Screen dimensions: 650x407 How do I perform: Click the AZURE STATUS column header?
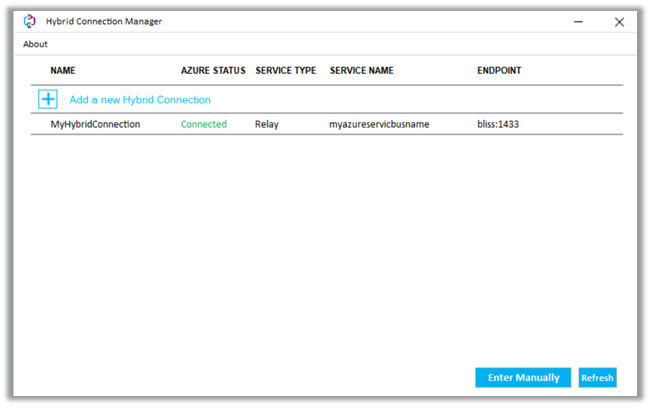(213, 71)
